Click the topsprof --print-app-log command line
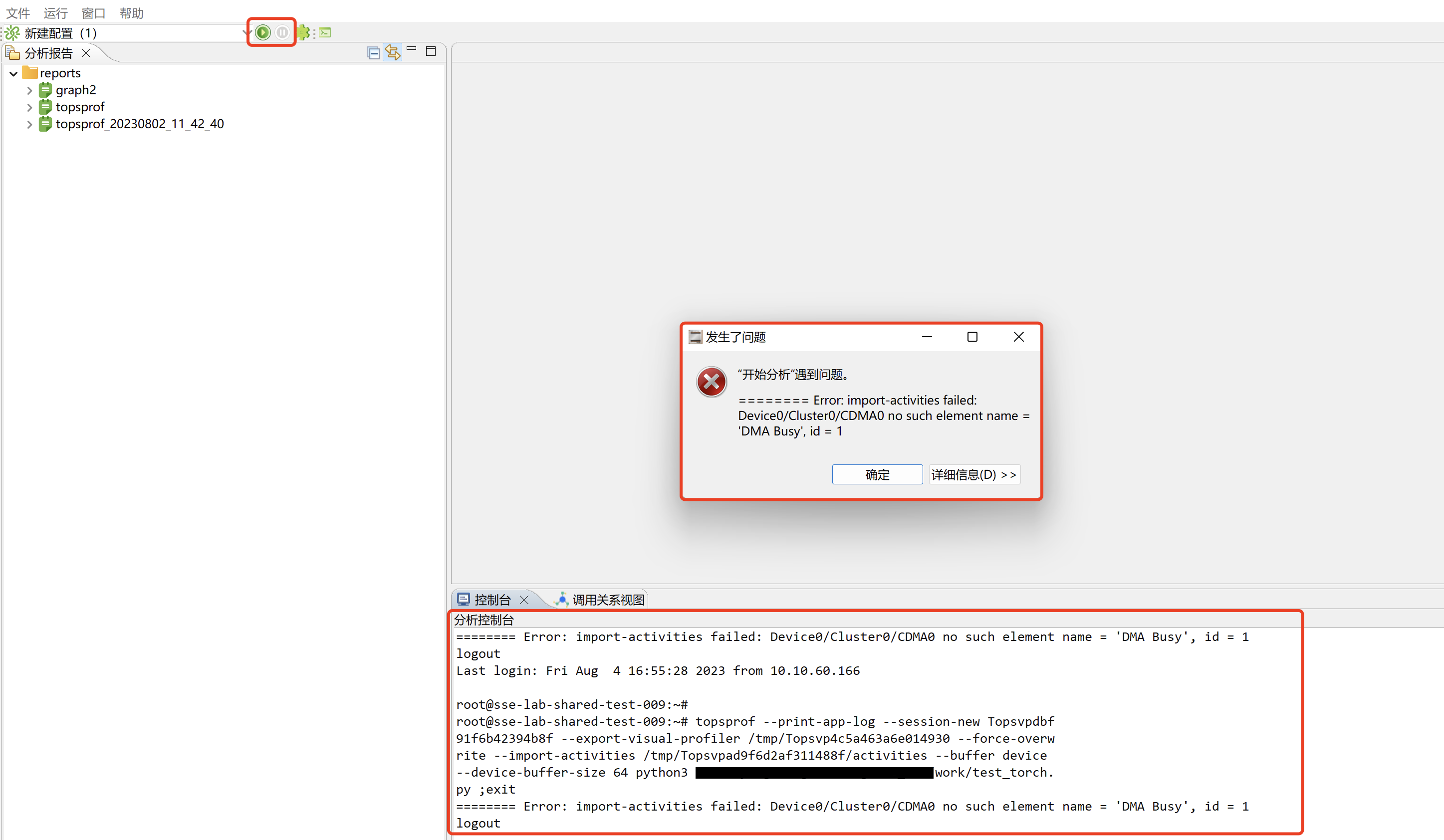The width and height of the screenshot is (1444, 840). 755,721
